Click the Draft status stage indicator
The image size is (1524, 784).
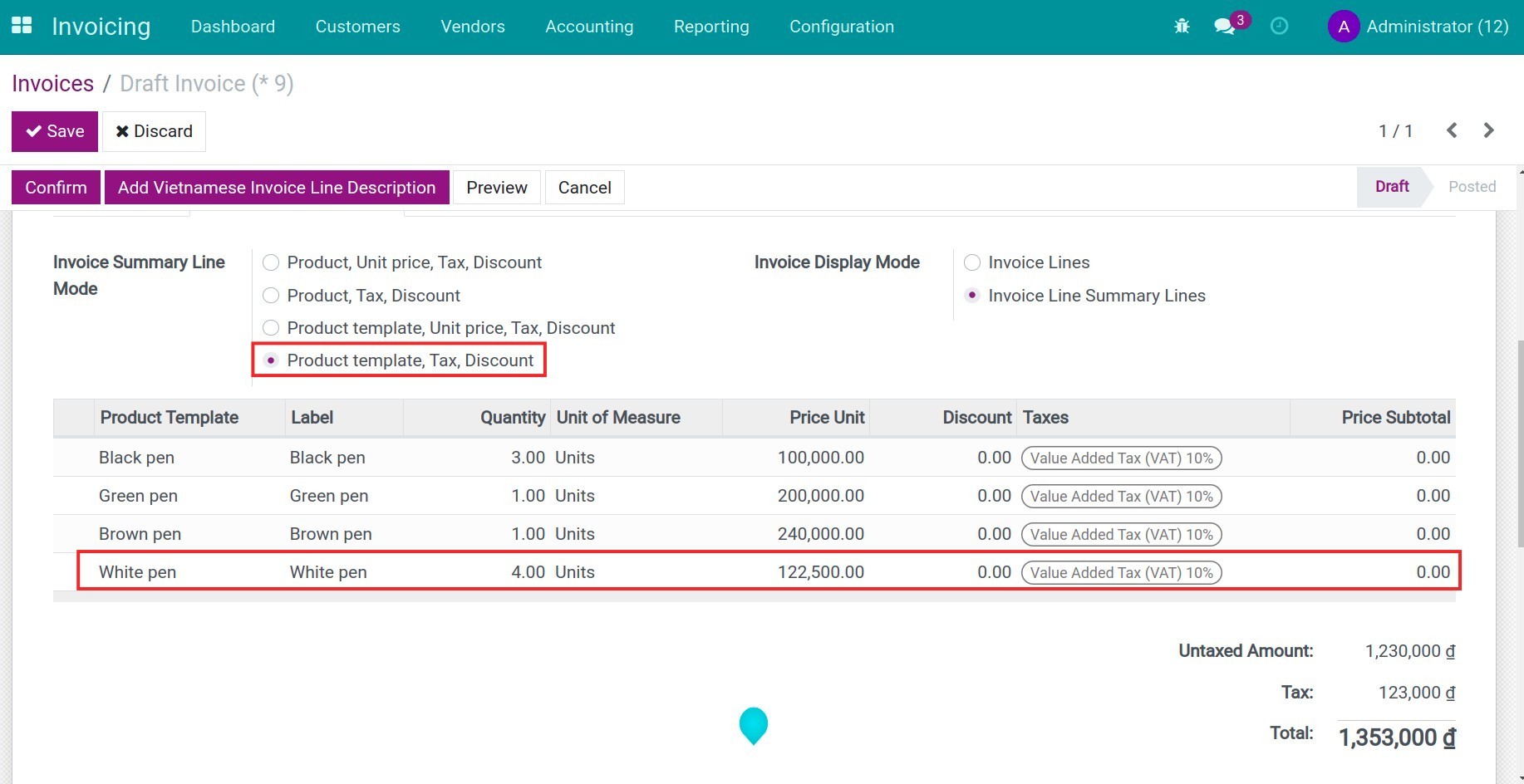(1390, 186)
